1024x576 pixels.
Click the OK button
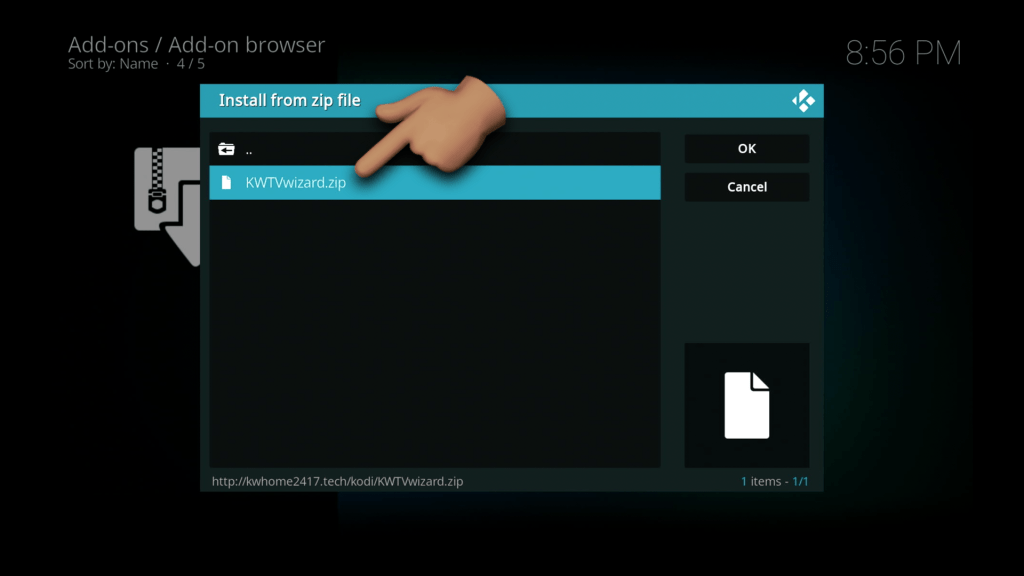pos(746,148)
